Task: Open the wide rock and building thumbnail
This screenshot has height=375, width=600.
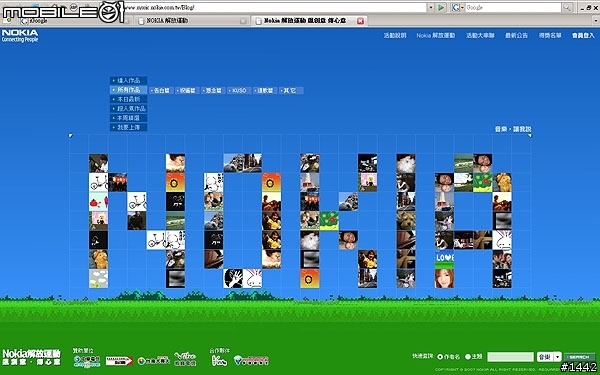Action: click(x=243, y=163)
